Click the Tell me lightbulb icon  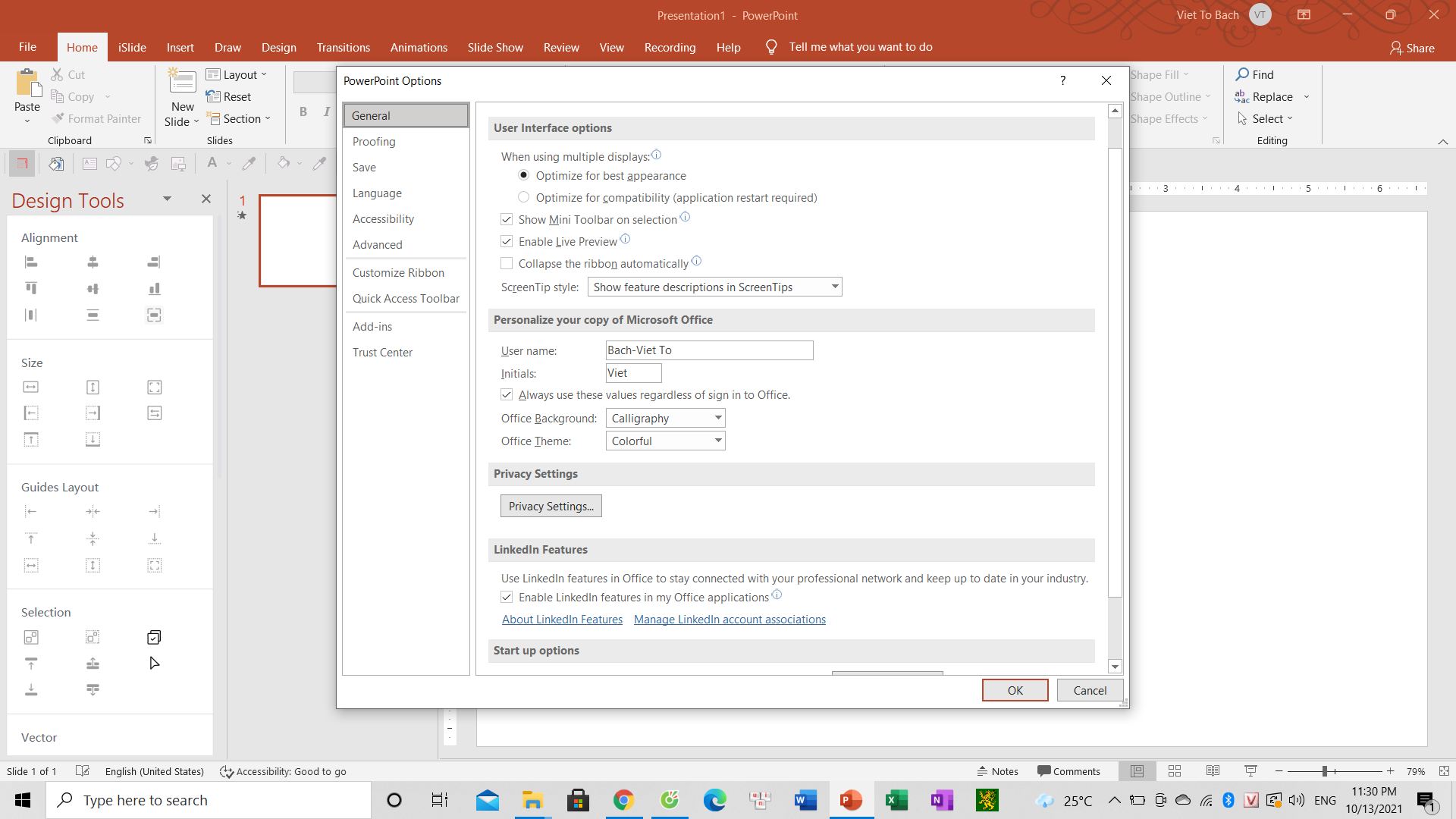[x=771, y=47]
